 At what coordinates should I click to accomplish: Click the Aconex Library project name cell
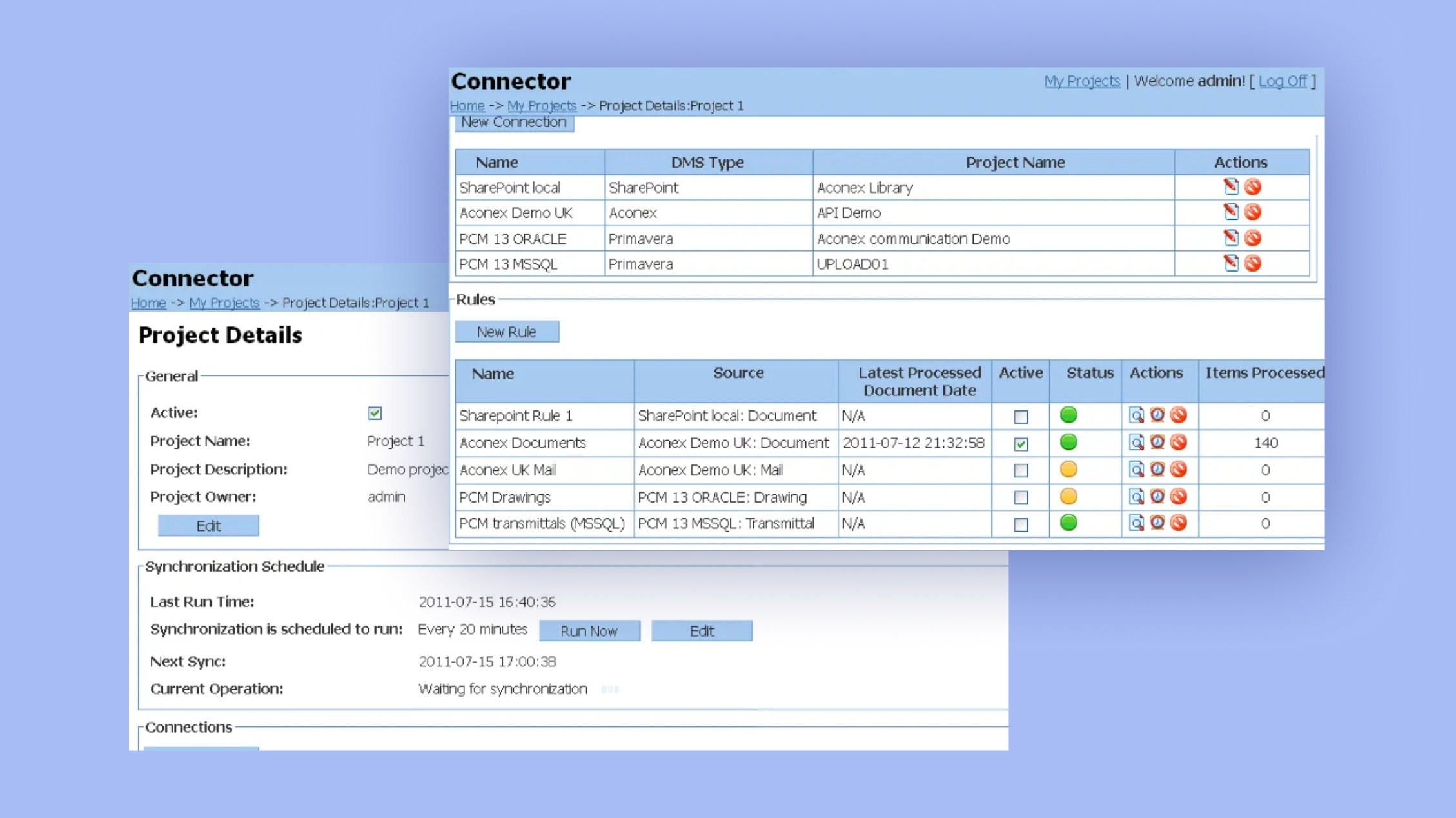click(x=993, y=188)
